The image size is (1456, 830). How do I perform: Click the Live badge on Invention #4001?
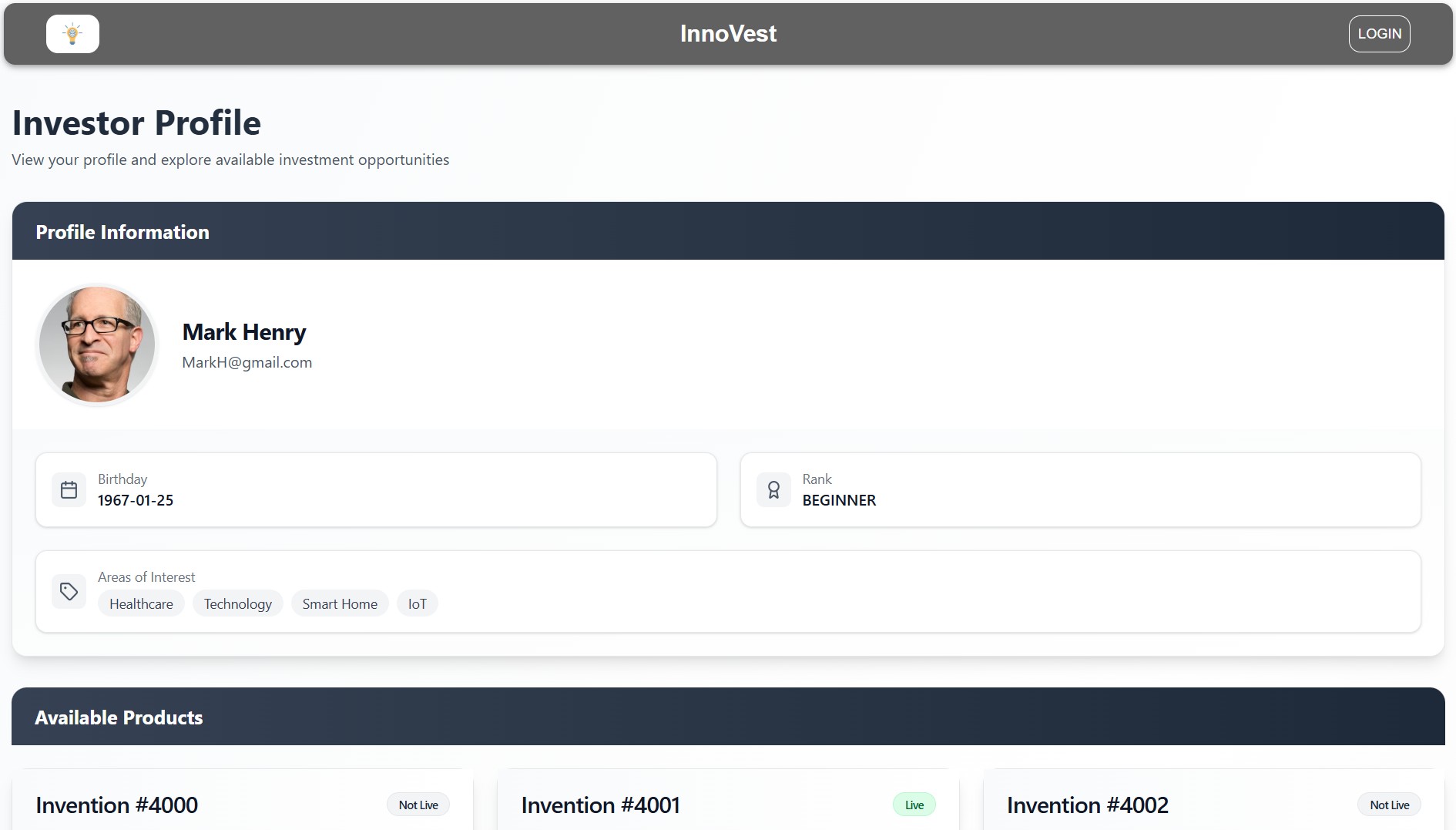(914, 805)
